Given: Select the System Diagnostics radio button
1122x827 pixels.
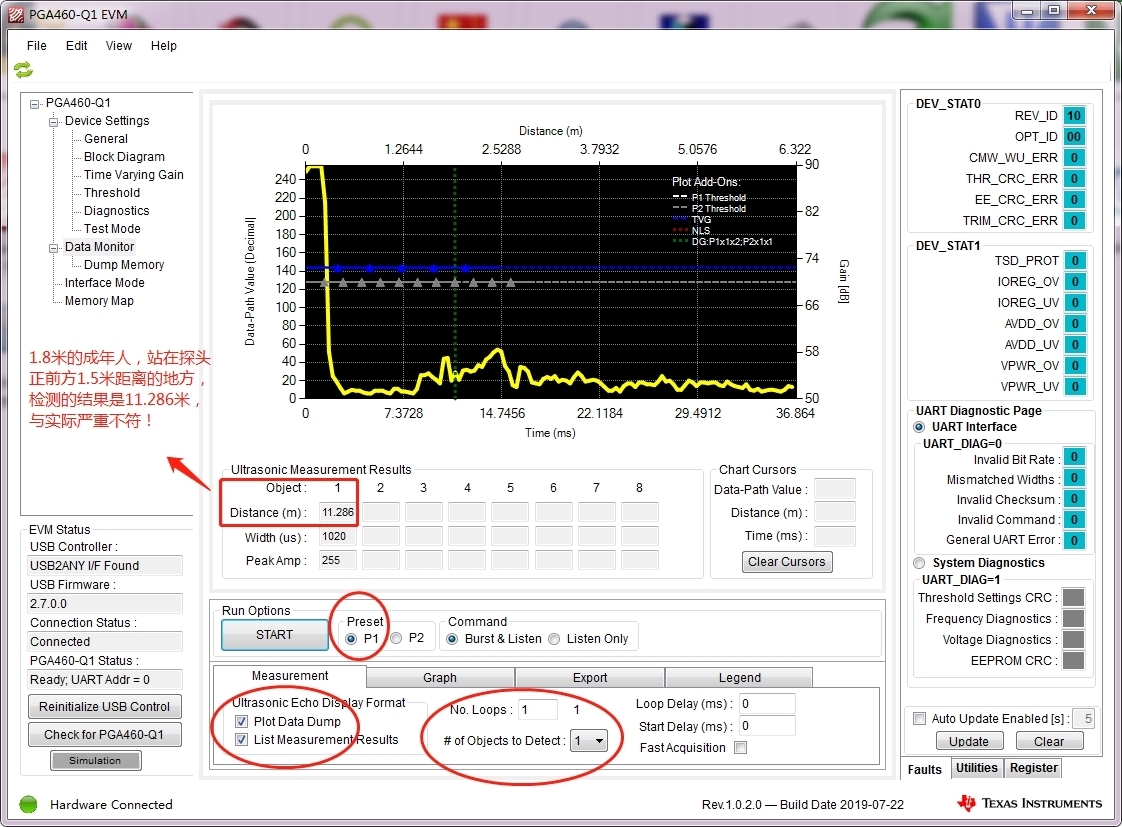Looking at the screenshot, I should coord(919,563).
